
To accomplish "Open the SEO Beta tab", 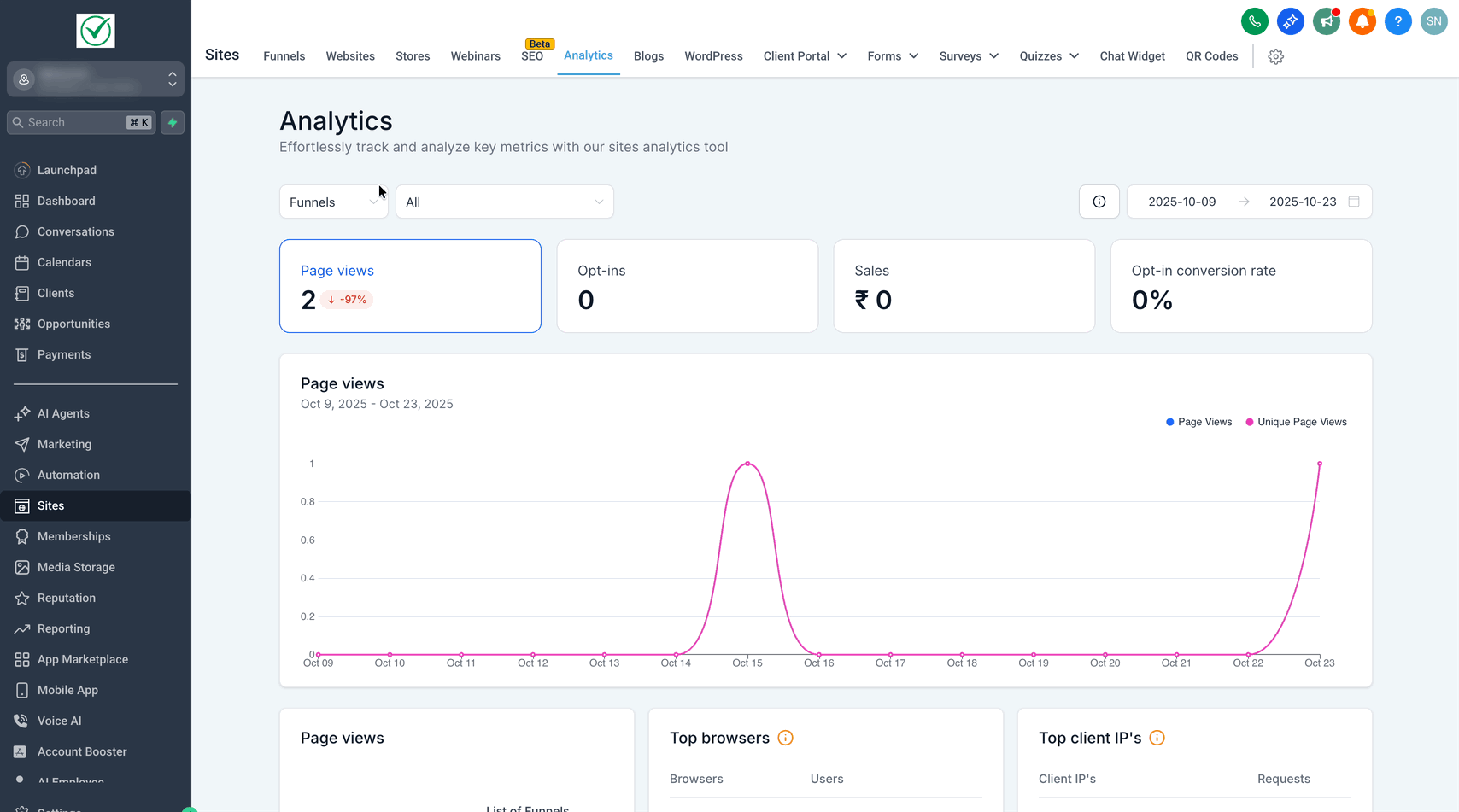I will coord(532,56).
